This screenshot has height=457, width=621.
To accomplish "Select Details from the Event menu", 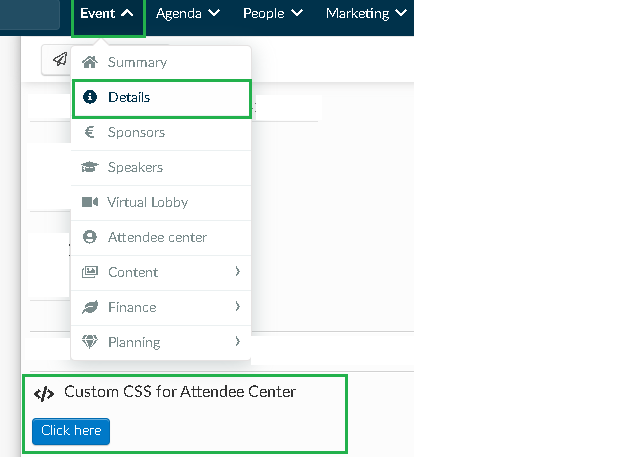I will [x=162, y=99].
